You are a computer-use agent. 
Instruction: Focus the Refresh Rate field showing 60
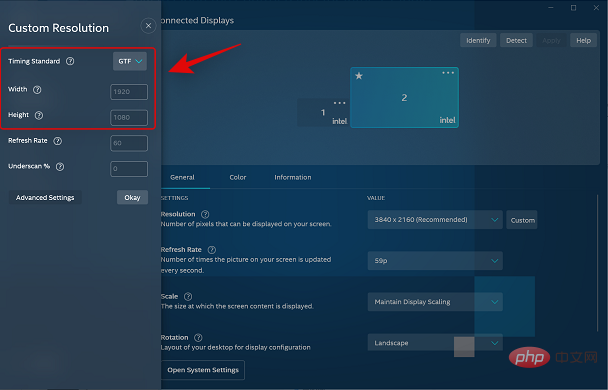tap(129, 143)
